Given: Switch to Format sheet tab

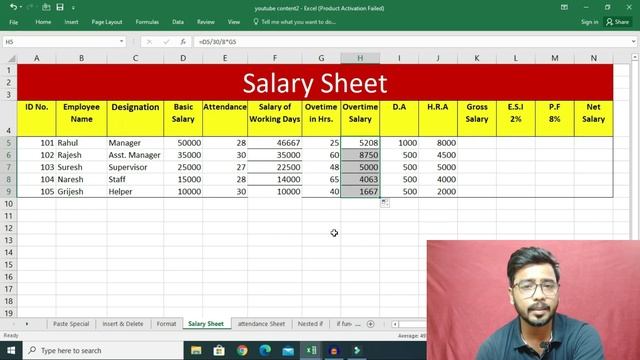Looking at the screenshot, I should tap(167, 324).
